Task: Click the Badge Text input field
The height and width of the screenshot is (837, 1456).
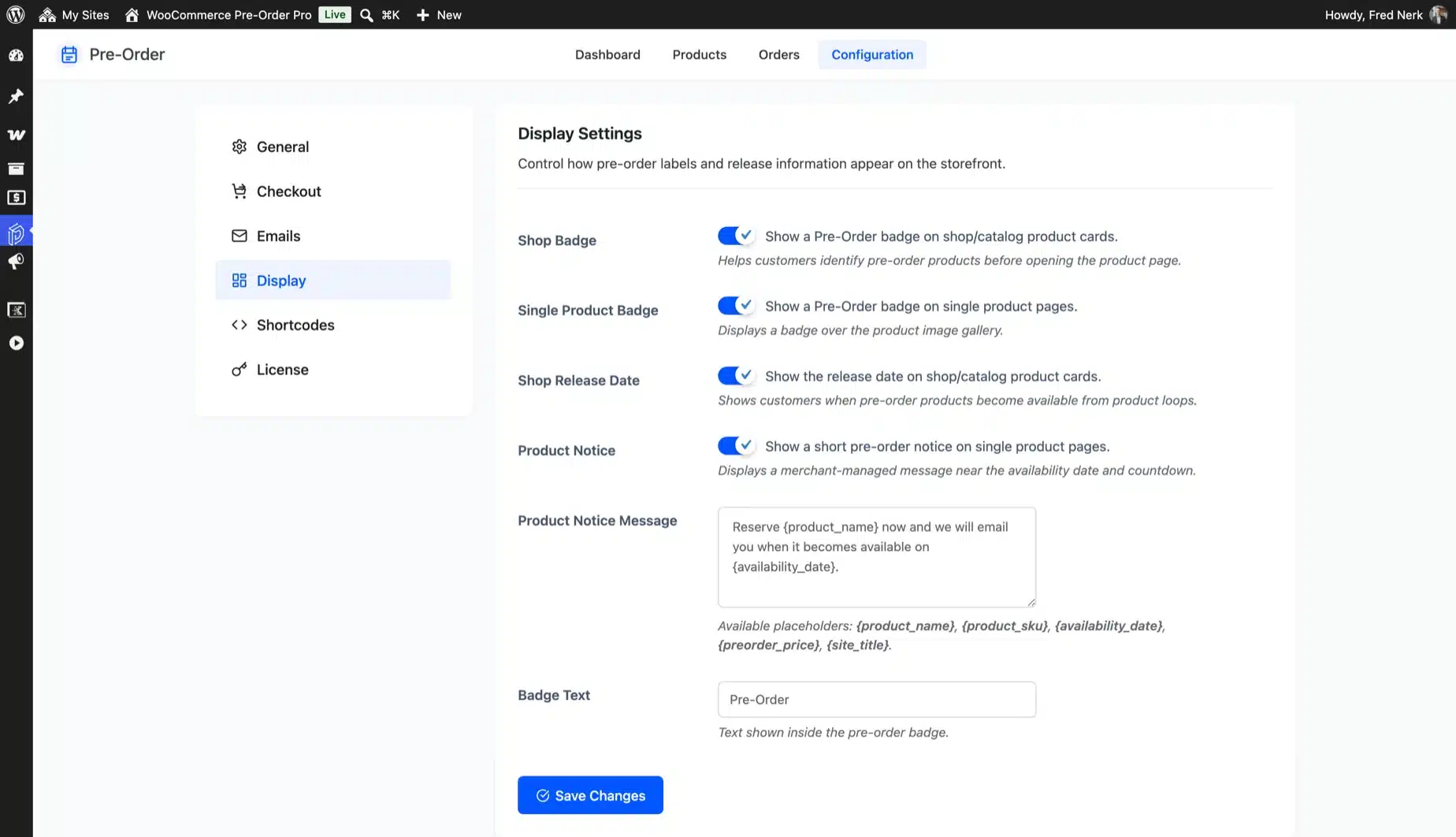Action: pos(876,699)
